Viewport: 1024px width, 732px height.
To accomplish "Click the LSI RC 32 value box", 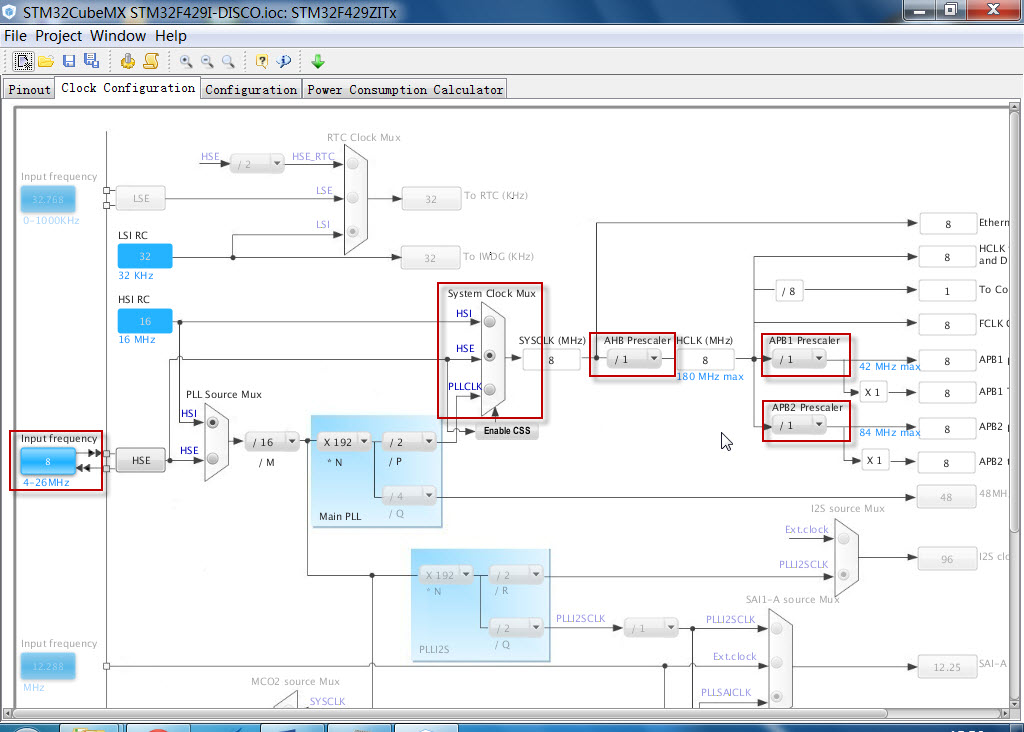I will 145,257.
